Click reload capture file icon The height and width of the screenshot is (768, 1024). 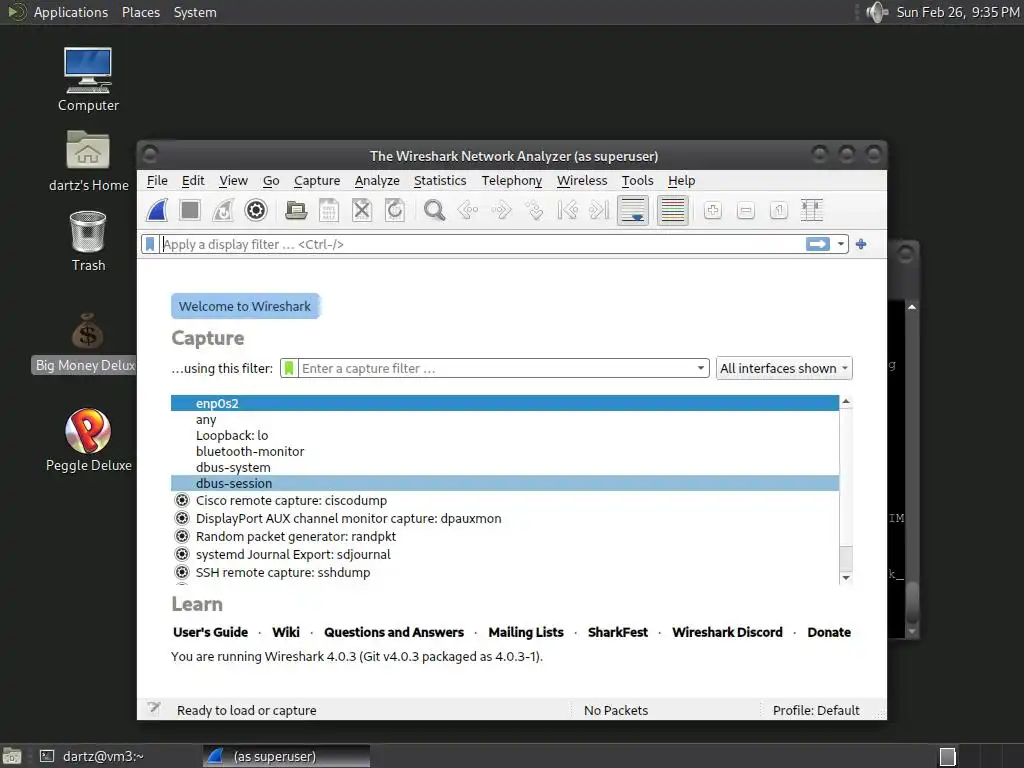click(395, 210)
